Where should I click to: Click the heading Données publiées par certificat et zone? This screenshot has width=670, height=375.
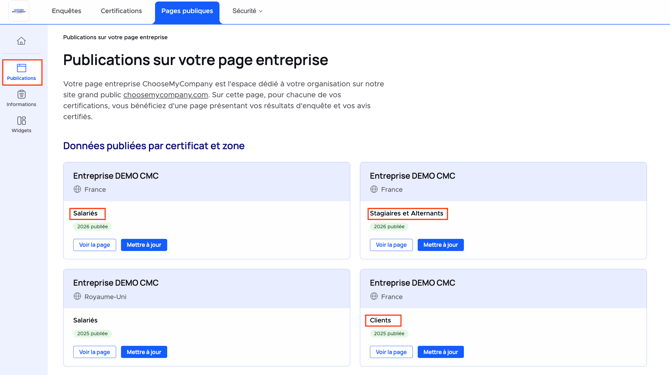(154, 146)
